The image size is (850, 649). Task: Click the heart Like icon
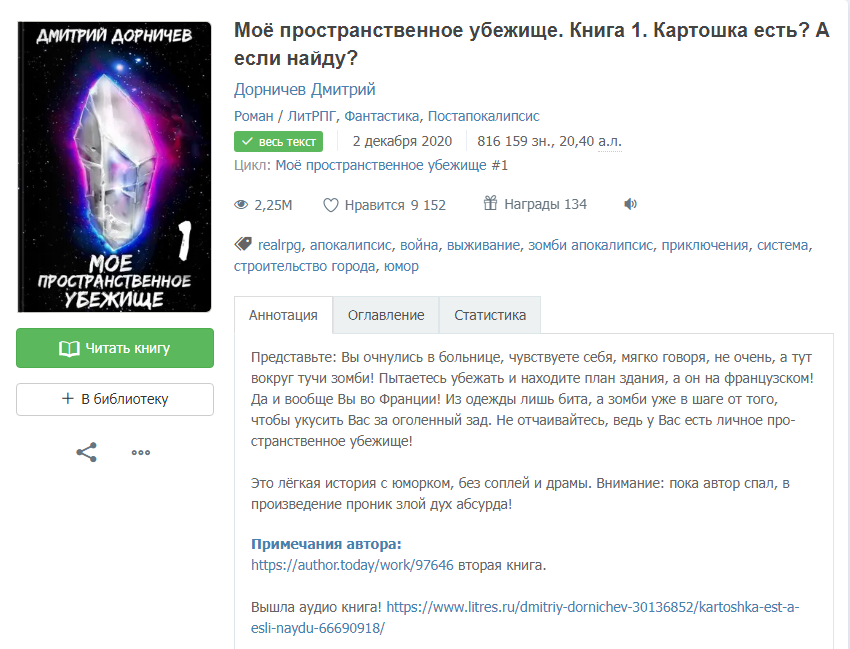click(x=331, y=205)
